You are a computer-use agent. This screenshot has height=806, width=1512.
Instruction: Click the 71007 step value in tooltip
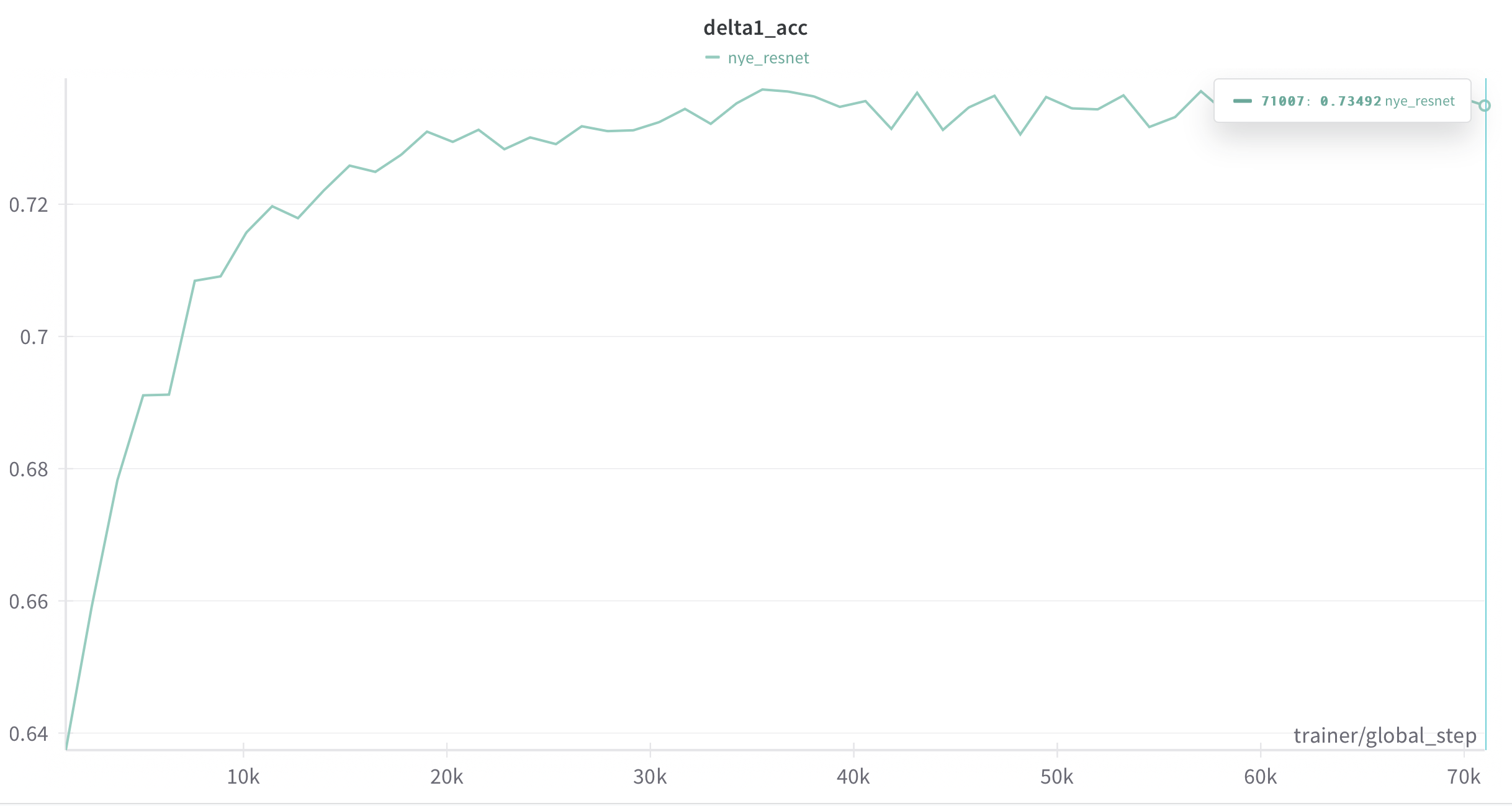[x=1282, y=101]
